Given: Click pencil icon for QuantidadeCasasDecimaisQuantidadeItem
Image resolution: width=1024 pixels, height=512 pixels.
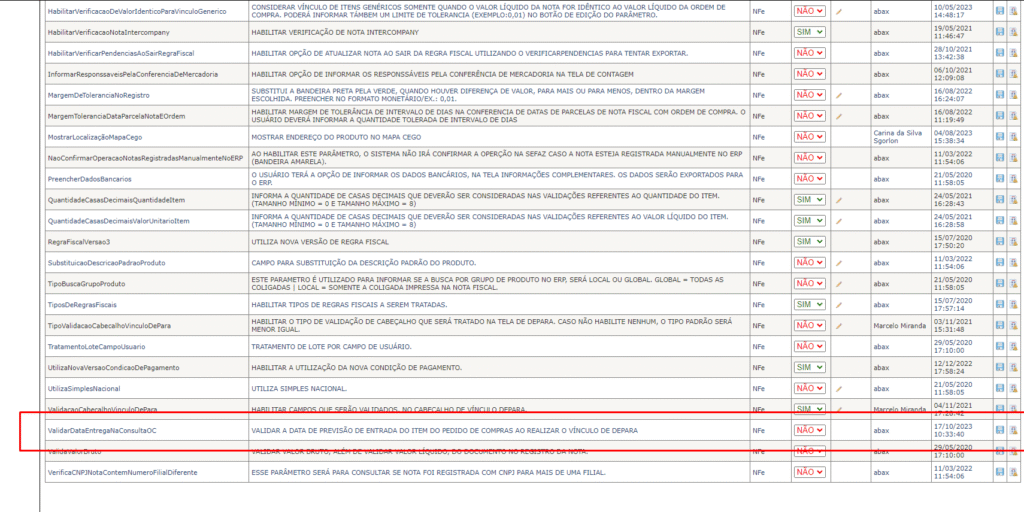Looking at the screenshot, I should [840, 200].
